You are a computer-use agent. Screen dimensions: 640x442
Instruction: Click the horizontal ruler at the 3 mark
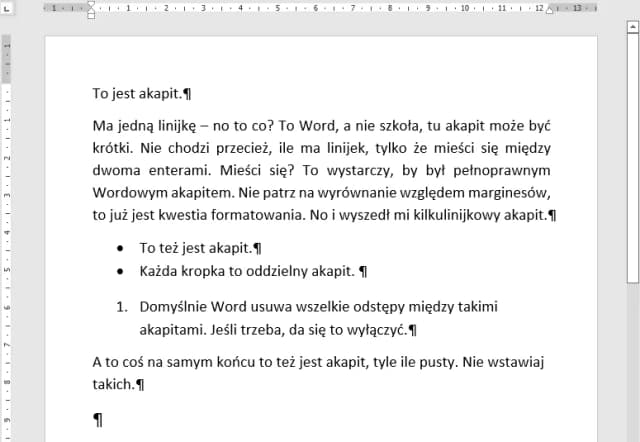coord(205,8)
